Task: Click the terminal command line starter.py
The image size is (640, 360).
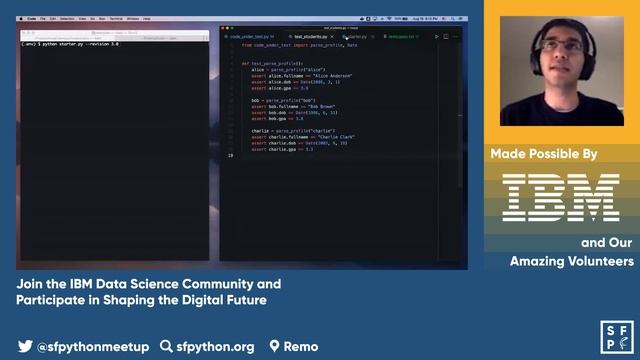Action: (x=70, y=44)
